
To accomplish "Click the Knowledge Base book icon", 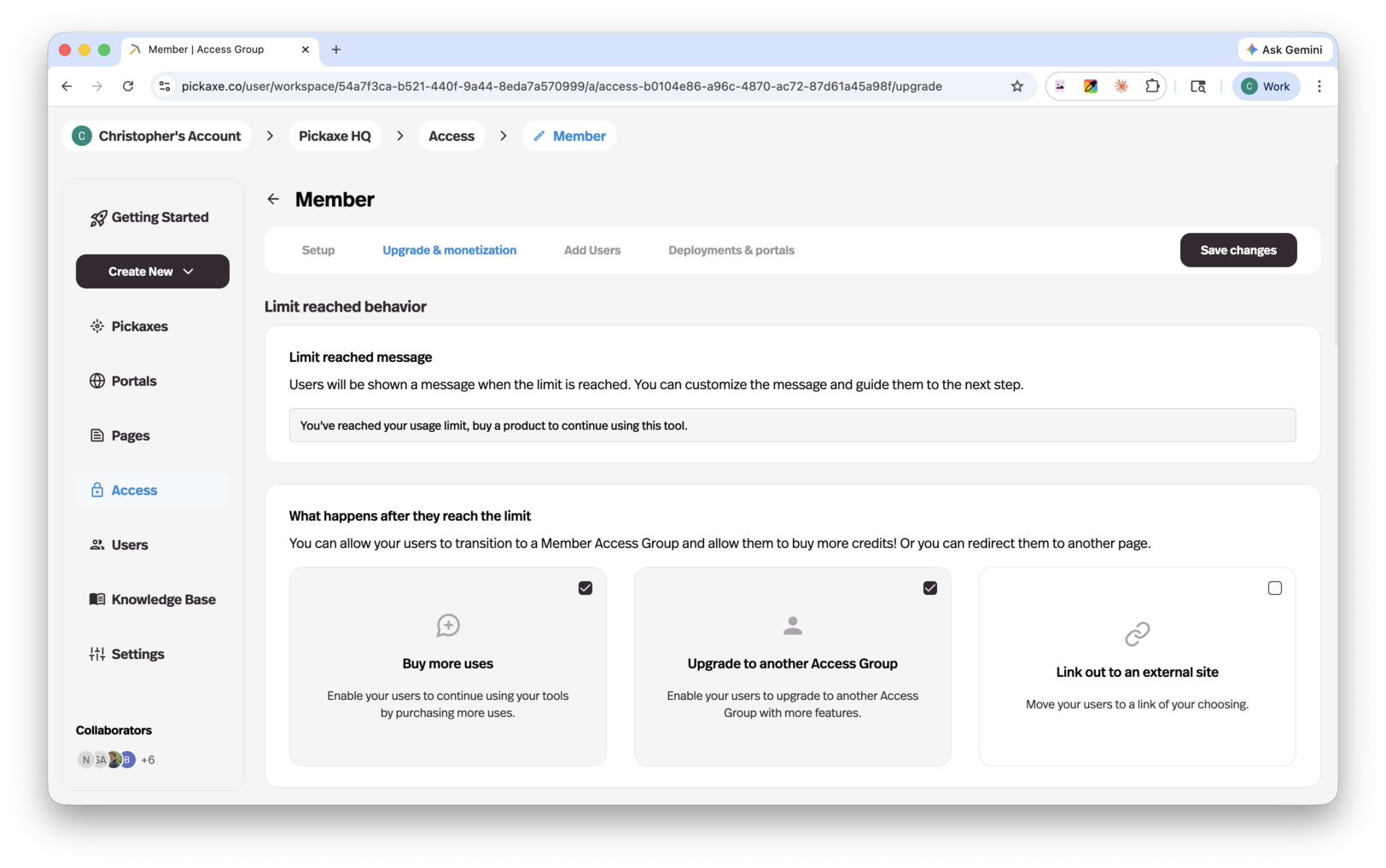I will click(97, 599).
